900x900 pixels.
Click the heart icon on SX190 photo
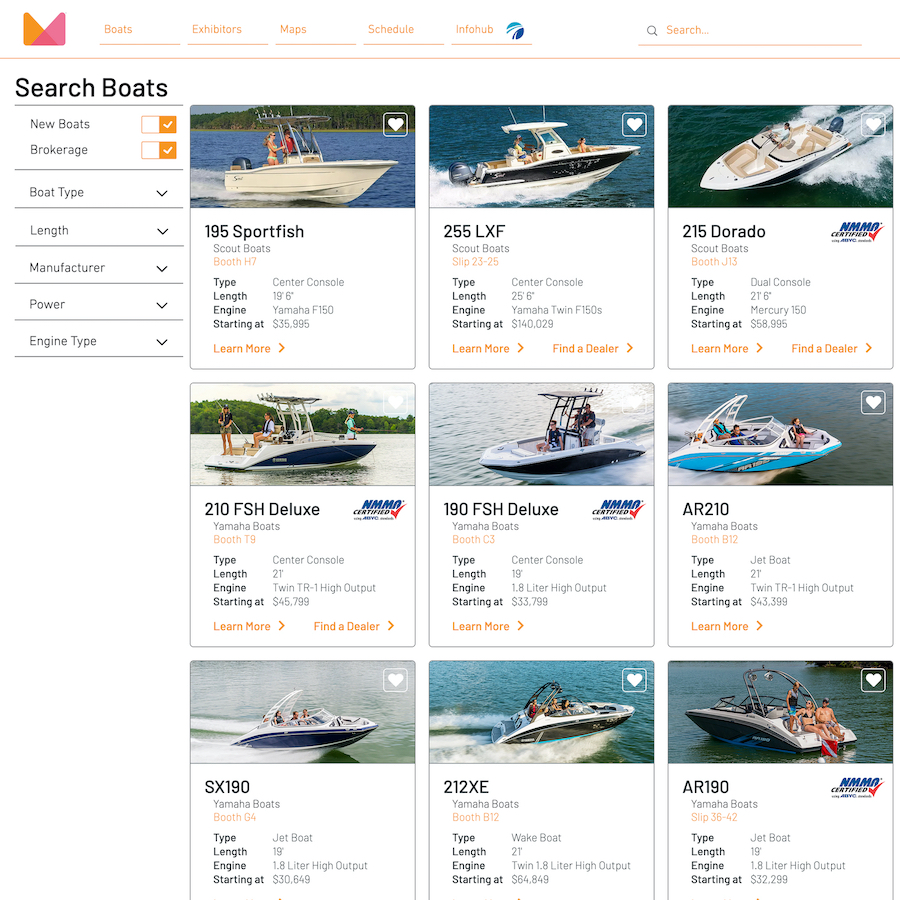coord(395,680)
